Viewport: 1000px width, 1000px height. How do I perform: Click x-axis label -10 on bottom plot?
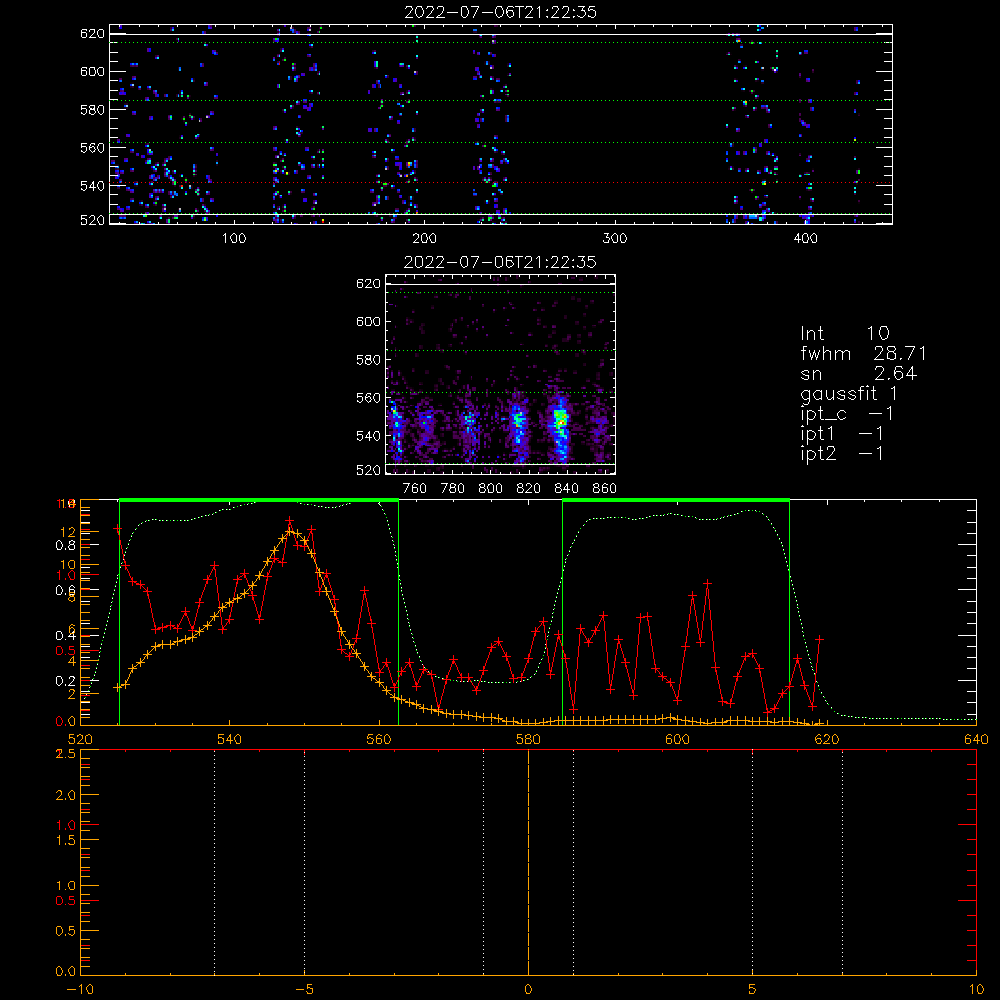tap(80, 990)
